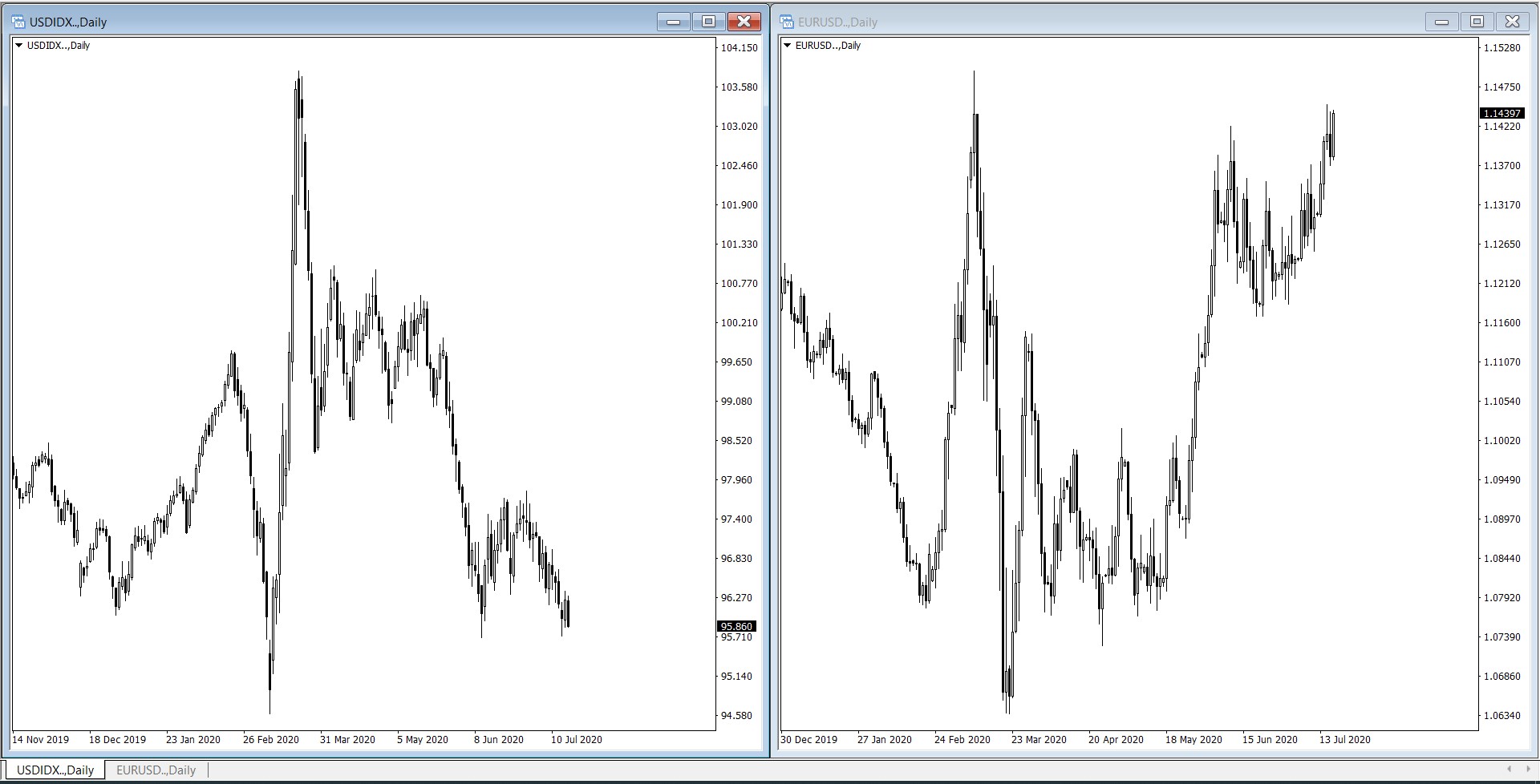Click the 94.580 price level on USDIDX axis
Viewport: 1540px width, 784px height.
pos(736,716)
